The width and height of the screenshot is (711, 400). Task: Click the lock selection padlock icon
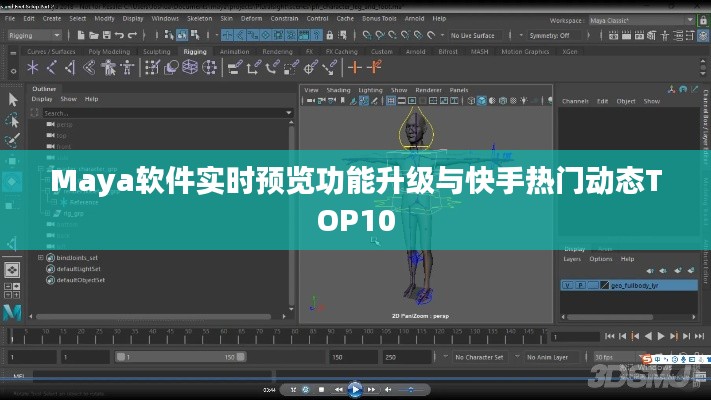coord(330,35)
